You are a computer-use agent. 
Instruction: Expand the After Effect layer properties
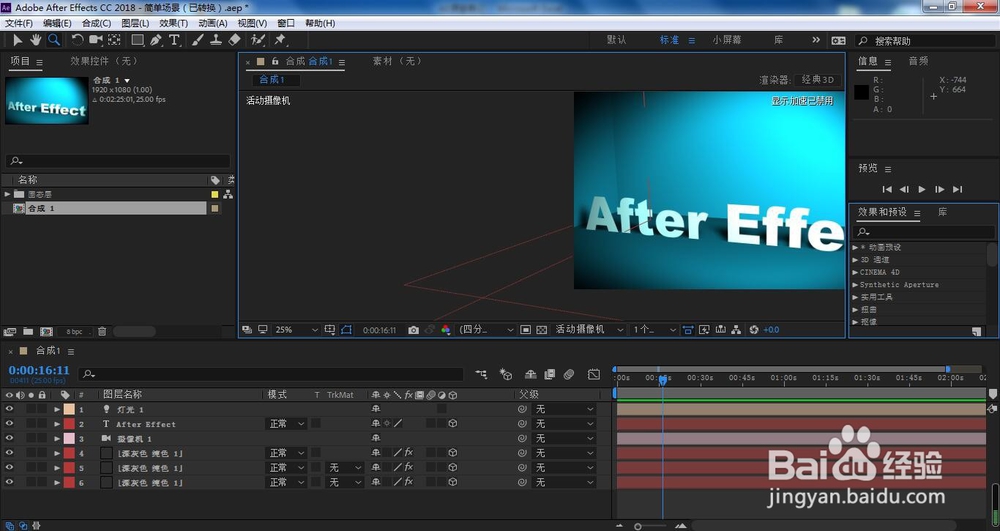(57, 424)
